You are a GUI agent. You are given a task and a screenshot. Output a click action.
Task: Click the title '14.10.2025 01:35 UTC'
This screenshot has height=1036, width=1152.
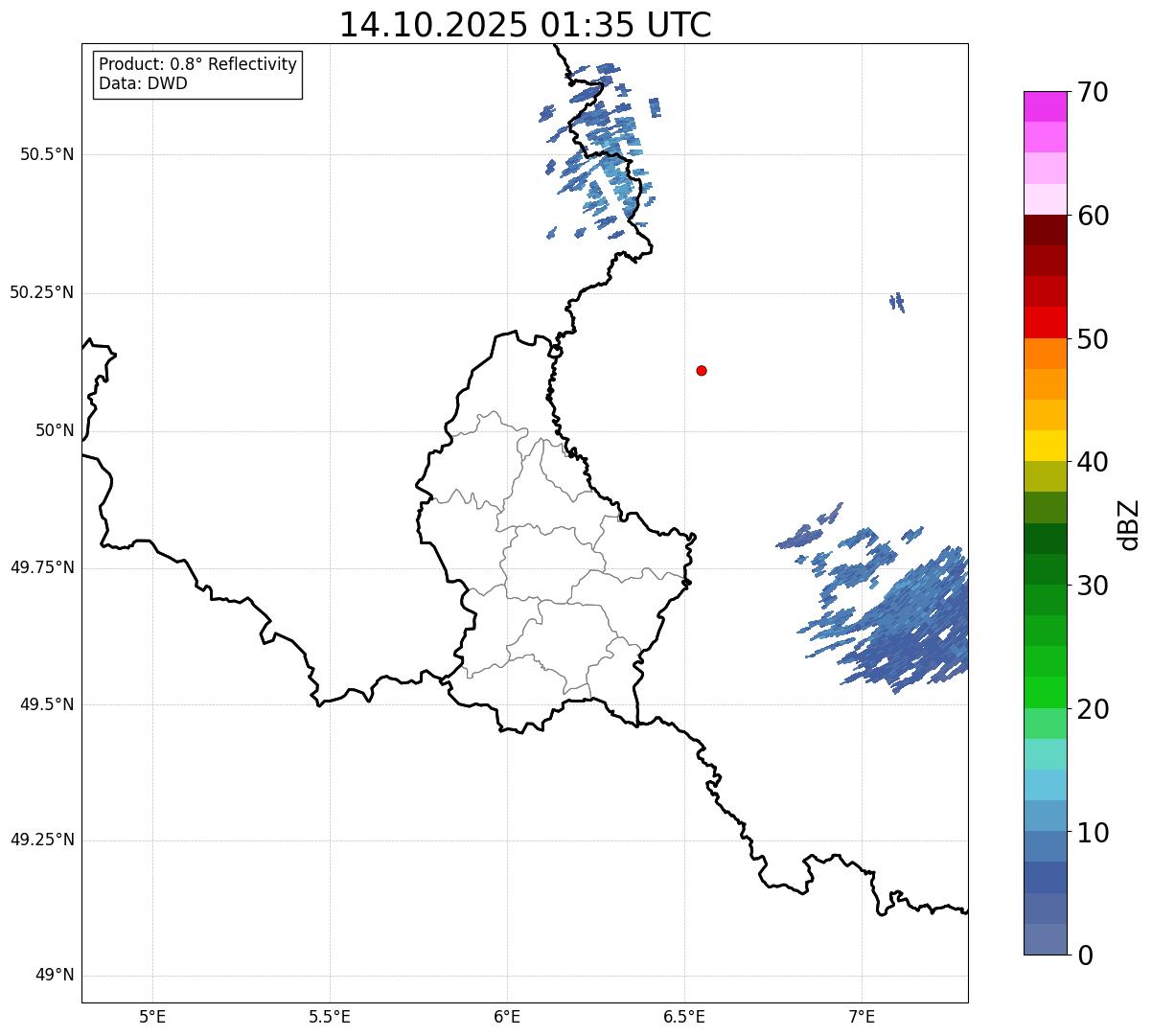[525, 24]
